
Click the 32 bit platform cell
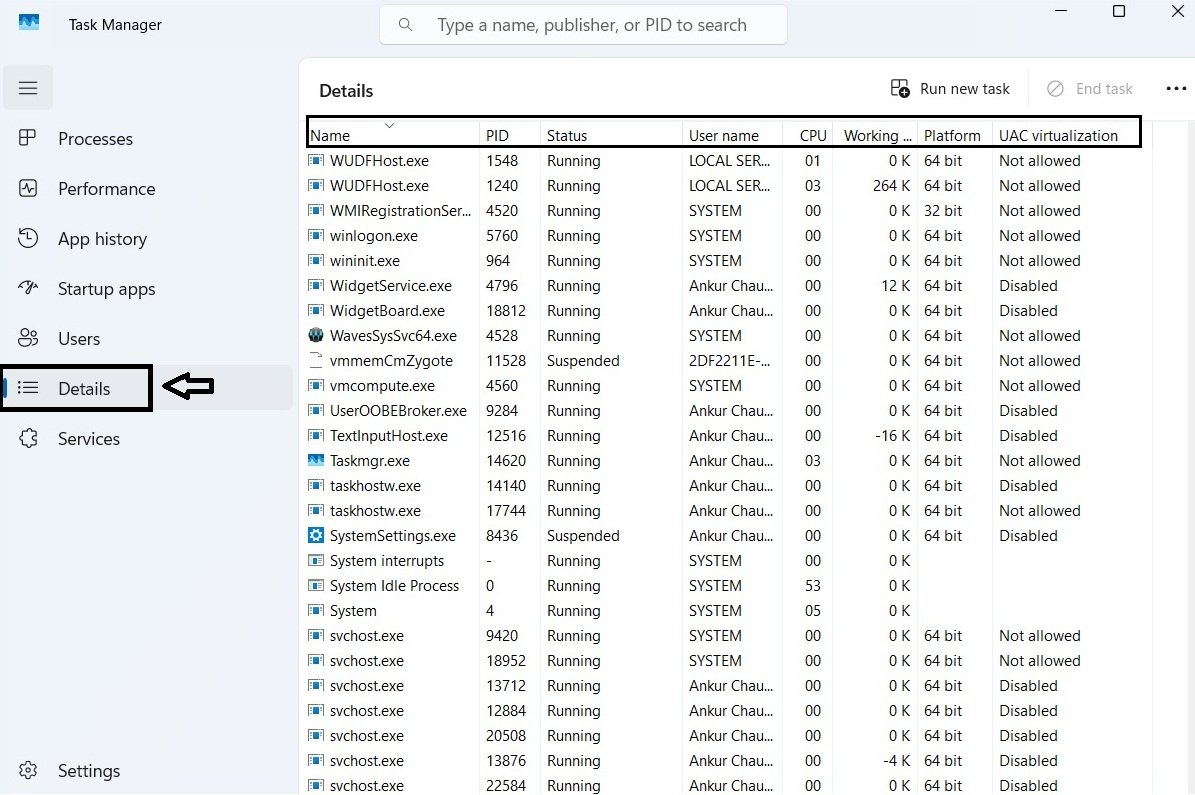pyautogui.click(x=943, y=210)
